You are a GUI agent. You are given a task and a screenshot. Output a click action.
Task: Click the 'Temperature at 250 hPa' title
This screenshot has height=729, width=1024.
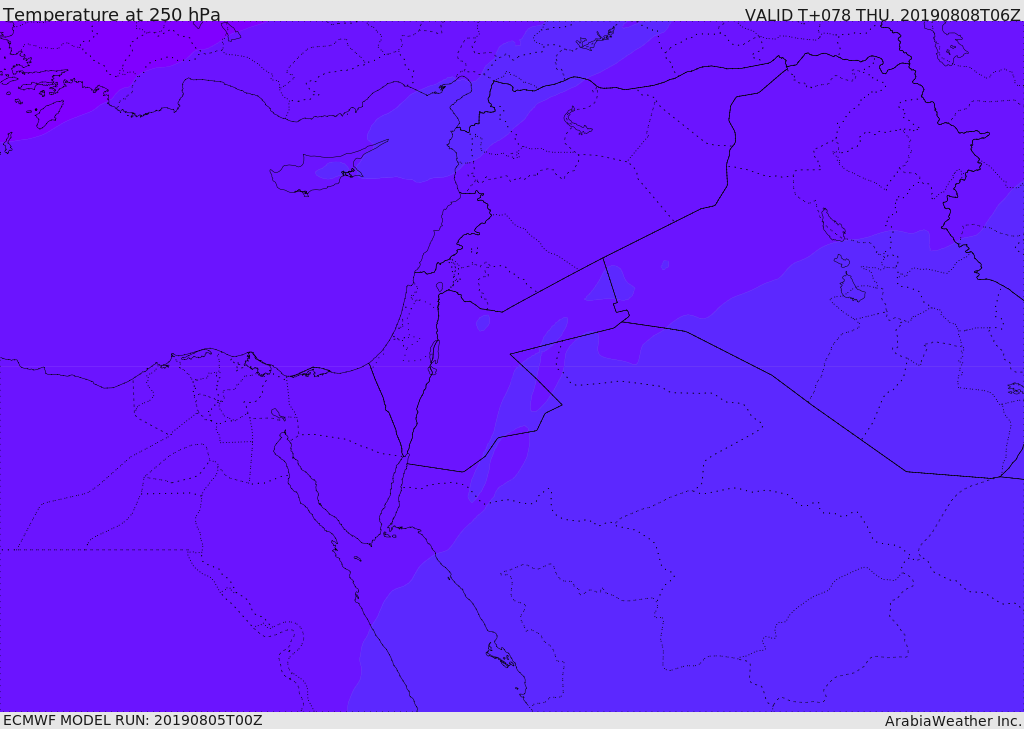pyautogui.click(x=112, y=14)
